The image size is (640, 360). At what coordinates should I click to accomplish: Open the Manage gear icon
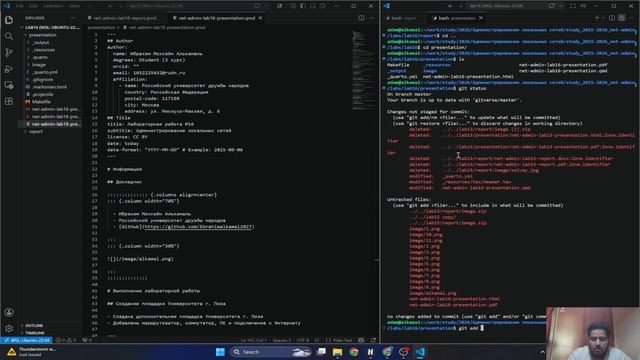coord(9,328)
